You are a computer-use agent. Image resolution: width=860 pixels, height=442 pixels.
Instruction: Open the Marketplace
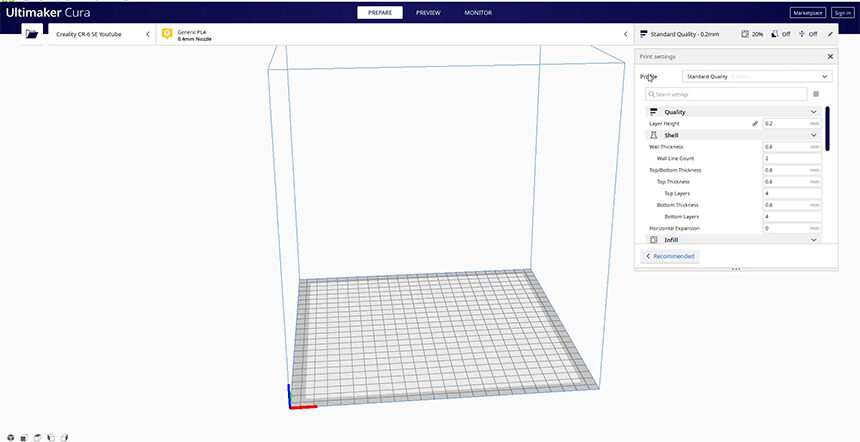coord(808,13)
